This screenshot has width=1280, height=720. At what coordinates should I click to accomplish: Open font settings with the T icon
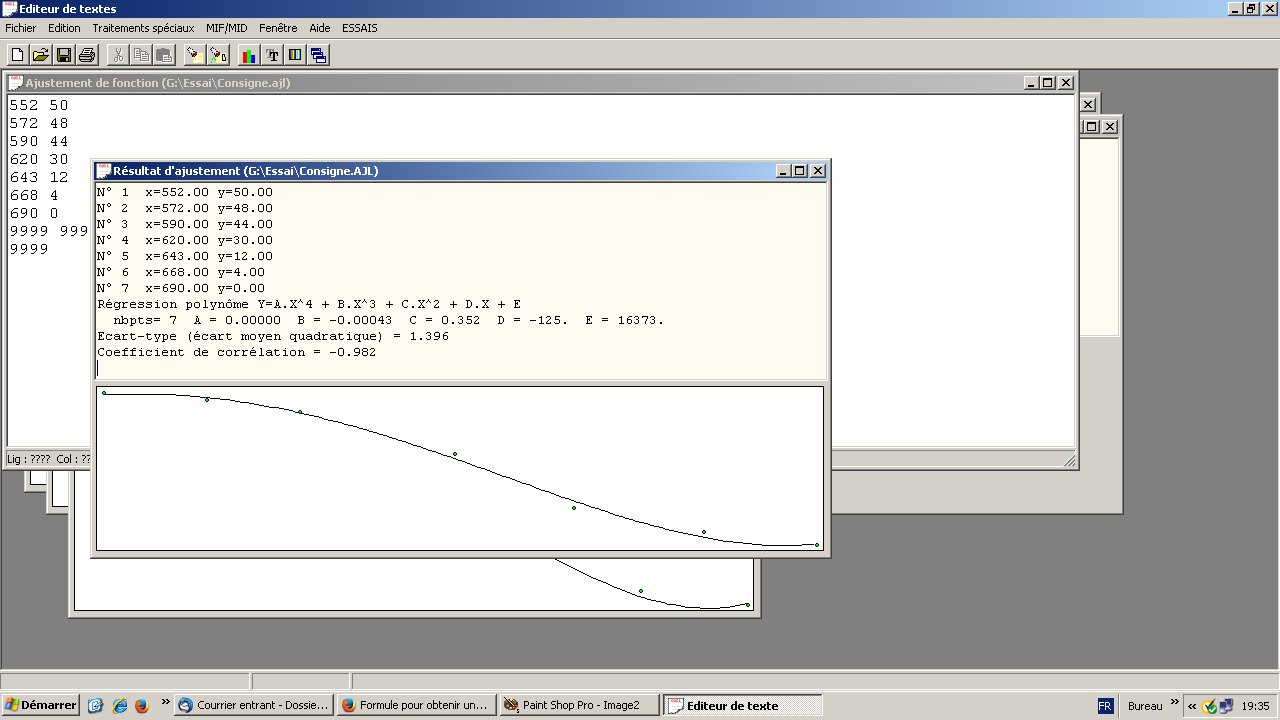[272, 55]
